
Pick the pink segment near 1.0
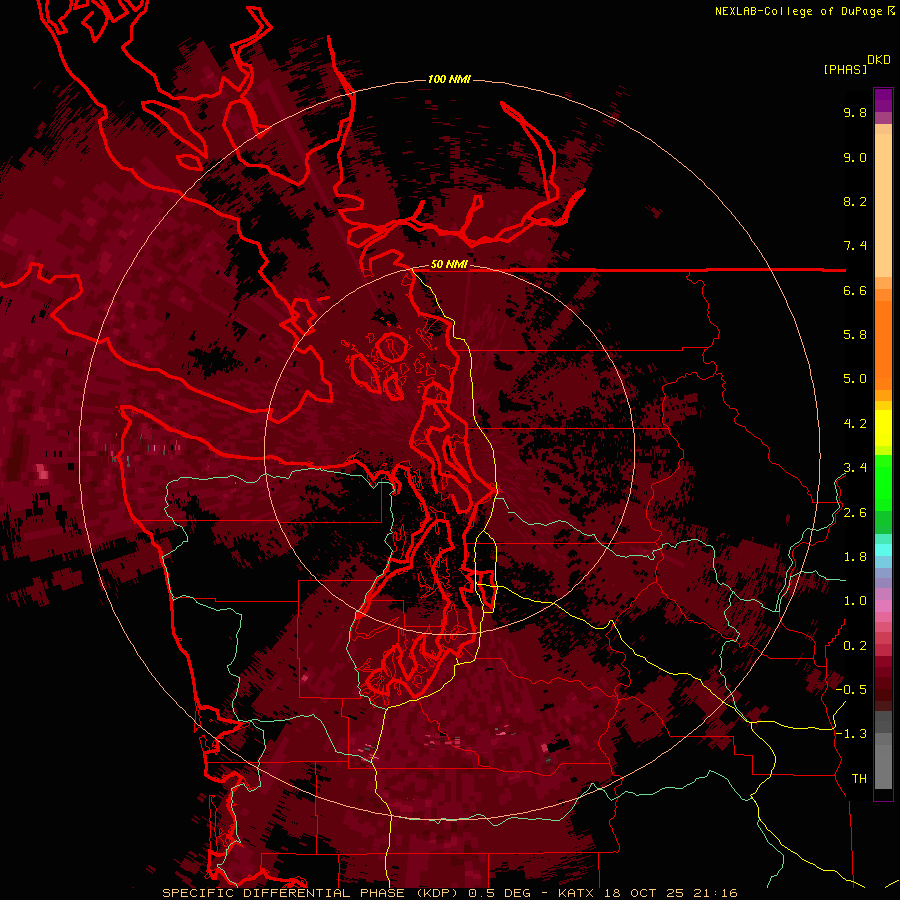[883, 606]
